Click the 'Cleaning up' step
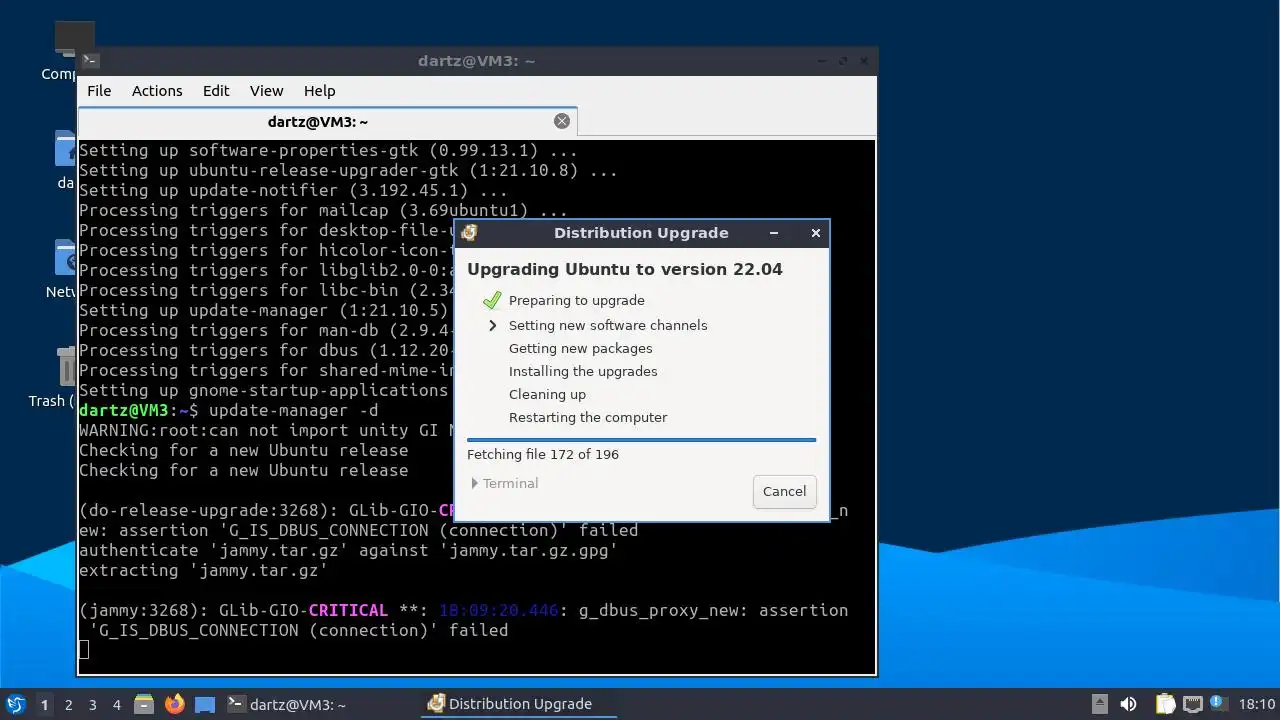Viewport: 1280px width, 720px height. tap(547, 394)
